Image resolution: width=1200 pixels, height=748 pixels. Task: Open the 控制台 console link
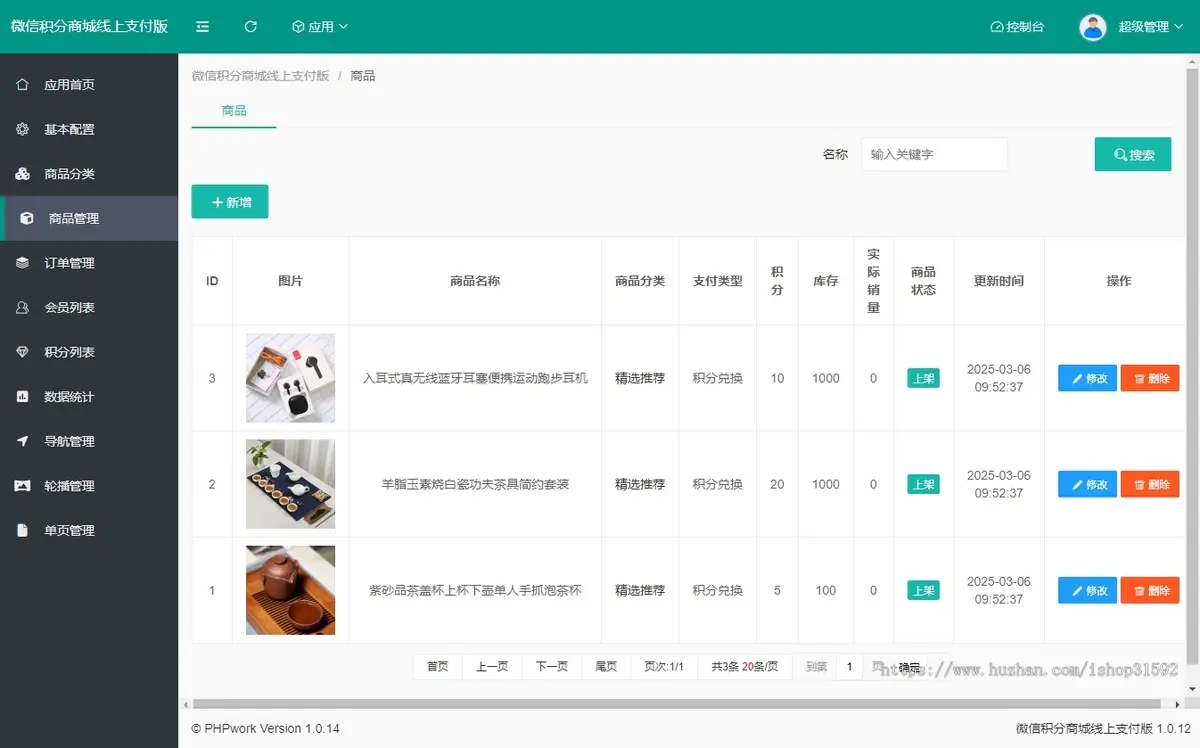coord(1017,27)
